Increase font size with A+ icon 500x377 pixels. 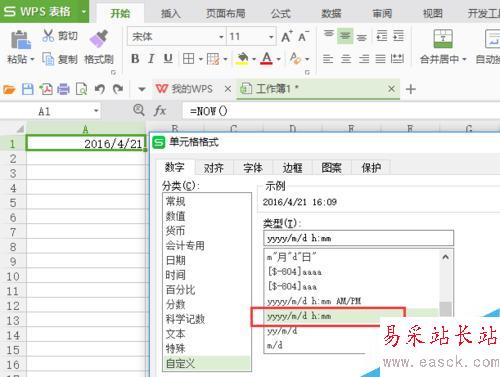pyautogui.click(x=287, y=36)
